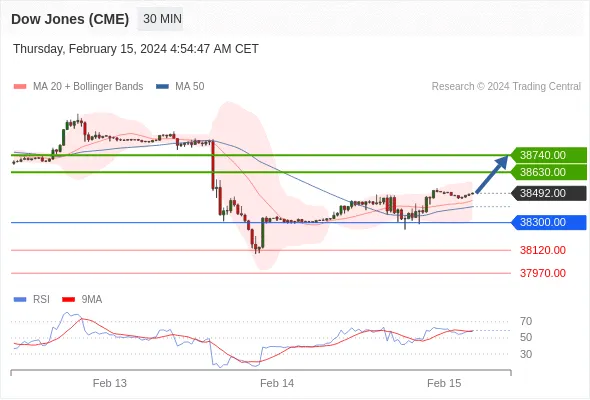
Task: Select the 38740.00 green target label
Action: (548, 155)
